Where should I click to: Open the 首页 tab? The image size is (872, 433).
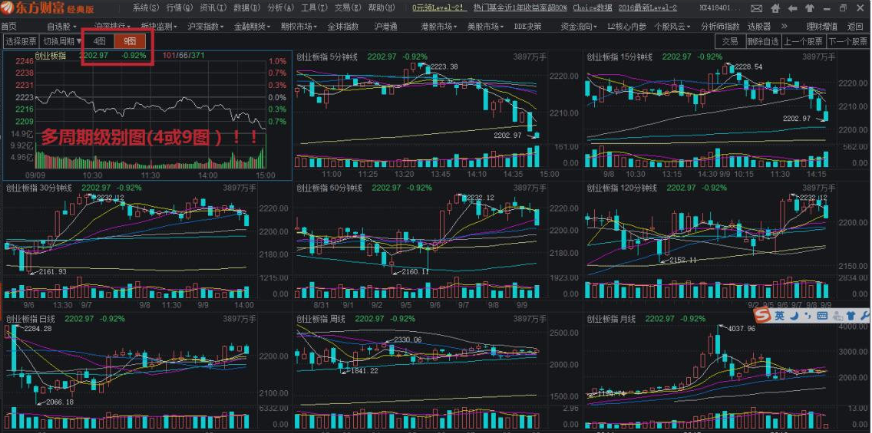[x=10, y=25]
